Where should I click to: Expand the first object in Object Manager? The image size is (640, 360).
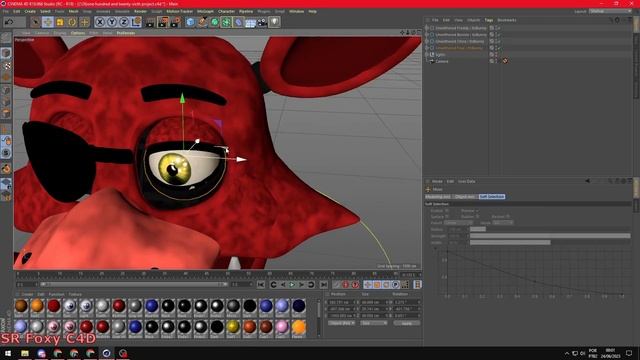tap(427, 28)
